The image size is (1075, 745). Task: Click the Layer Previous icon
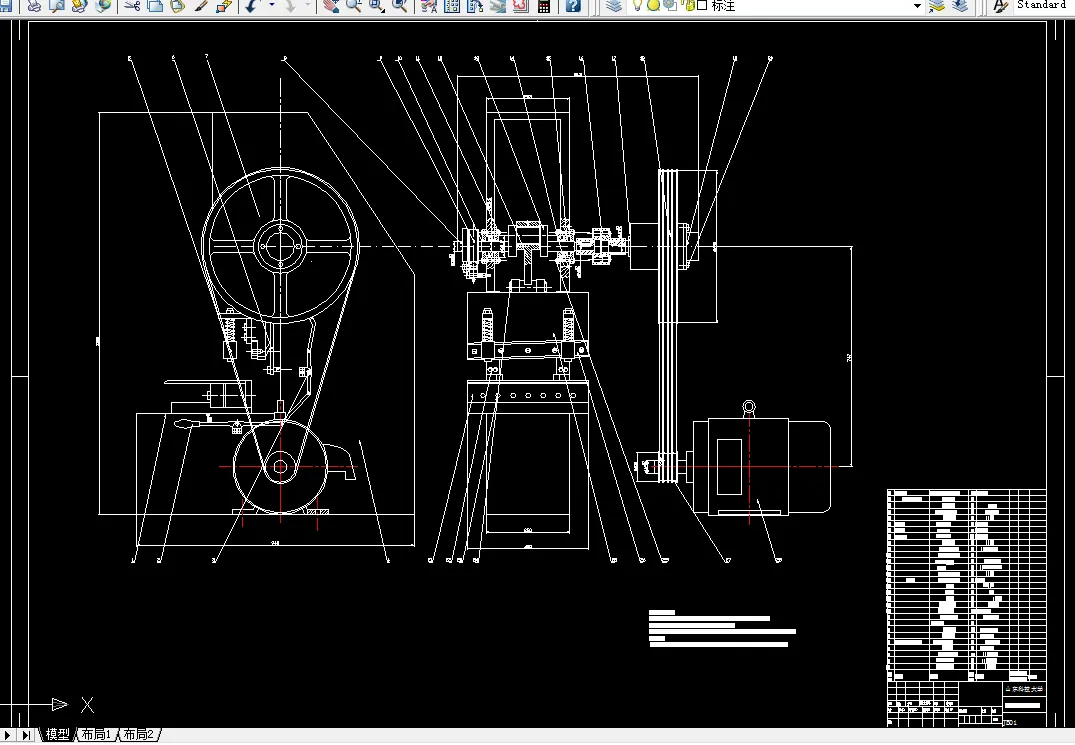click(960, 5)
